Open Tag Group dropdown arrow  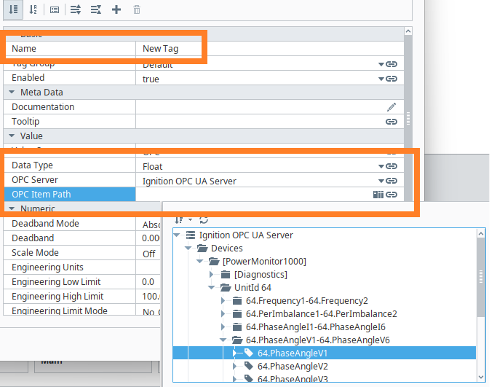point(381,64)
